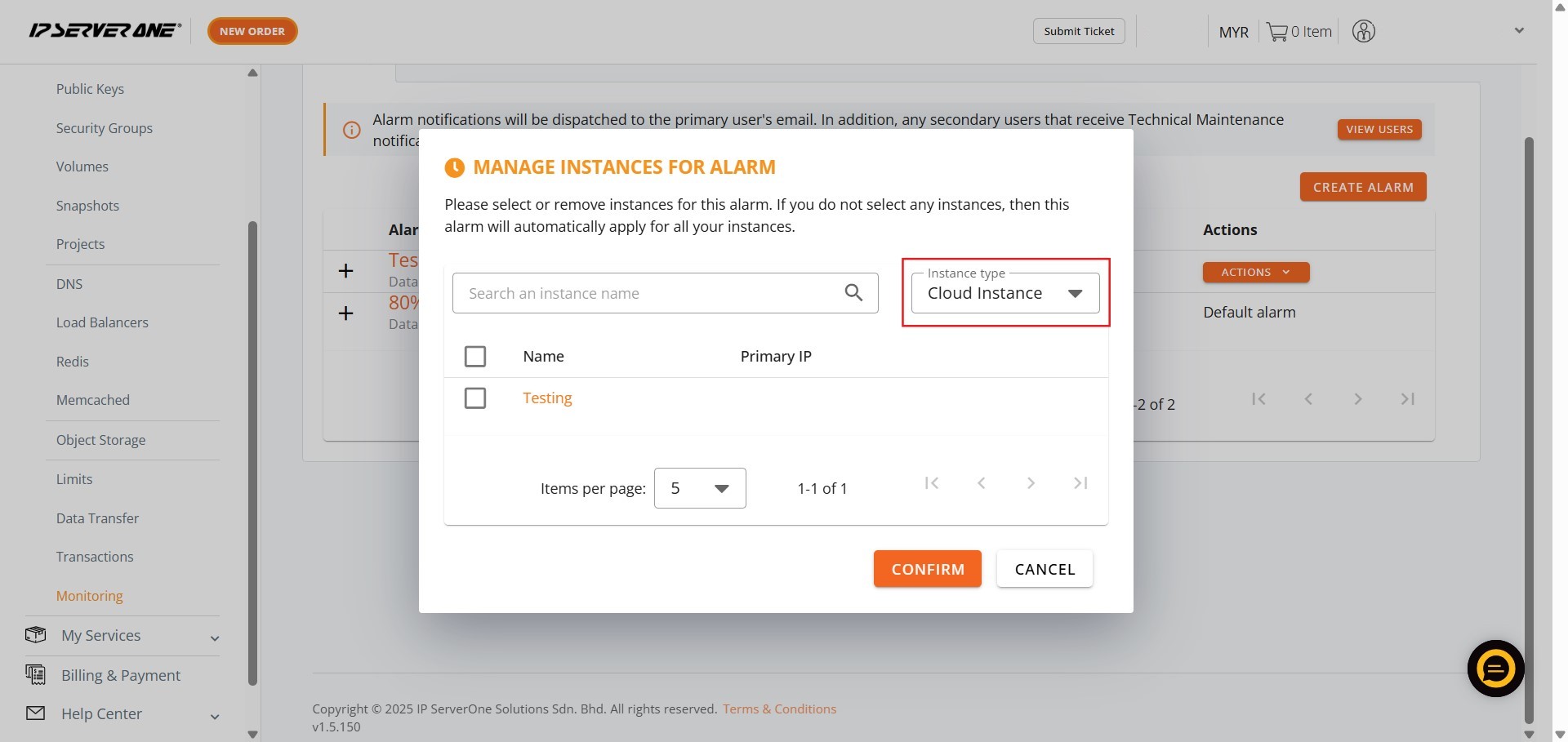Expand the first alarm row plus icon
1568x742 pixels.
pos(346,271)
